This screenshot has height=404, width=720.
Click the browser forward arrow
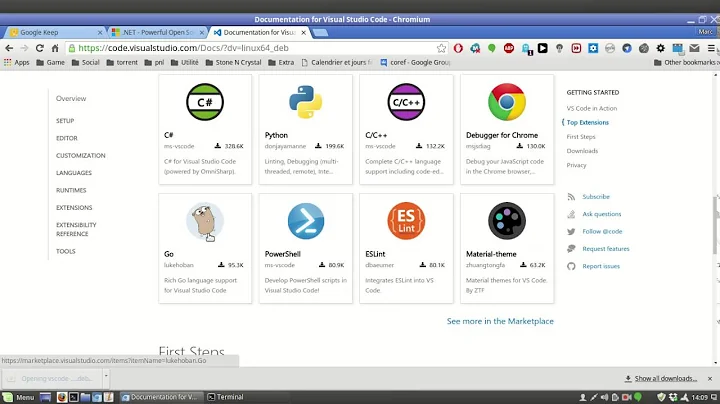point(24,48)
